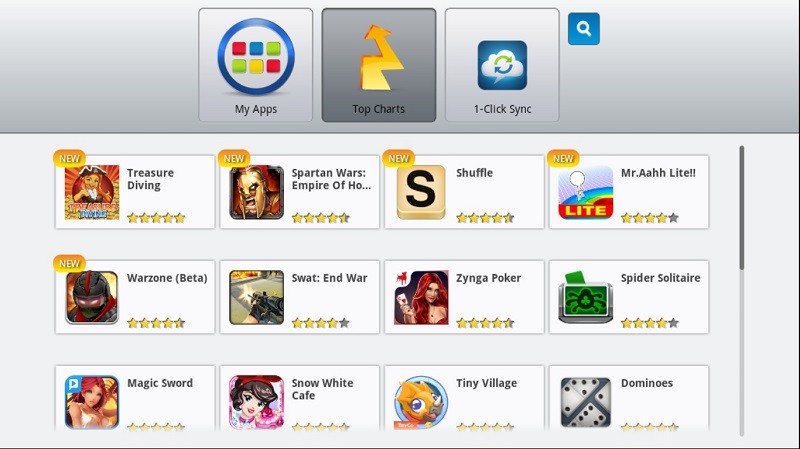Launch the Warzone (Beta) game icon
Screen dimensions: 800x449
tap(92, 297)
